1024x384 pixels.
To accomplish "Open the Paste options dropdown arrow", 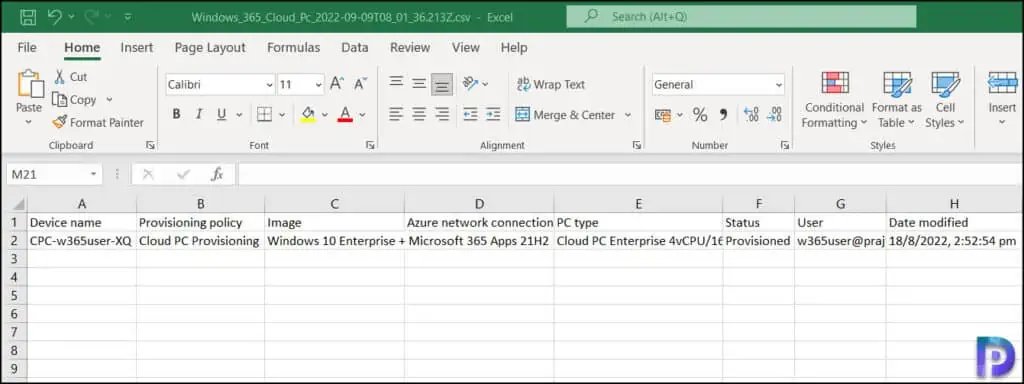I will 29,121.
